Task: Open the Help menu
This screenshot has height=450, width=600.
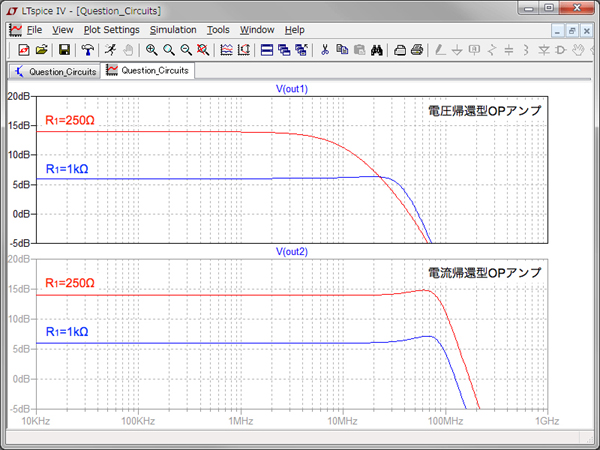Action: [x=295, y=30]
